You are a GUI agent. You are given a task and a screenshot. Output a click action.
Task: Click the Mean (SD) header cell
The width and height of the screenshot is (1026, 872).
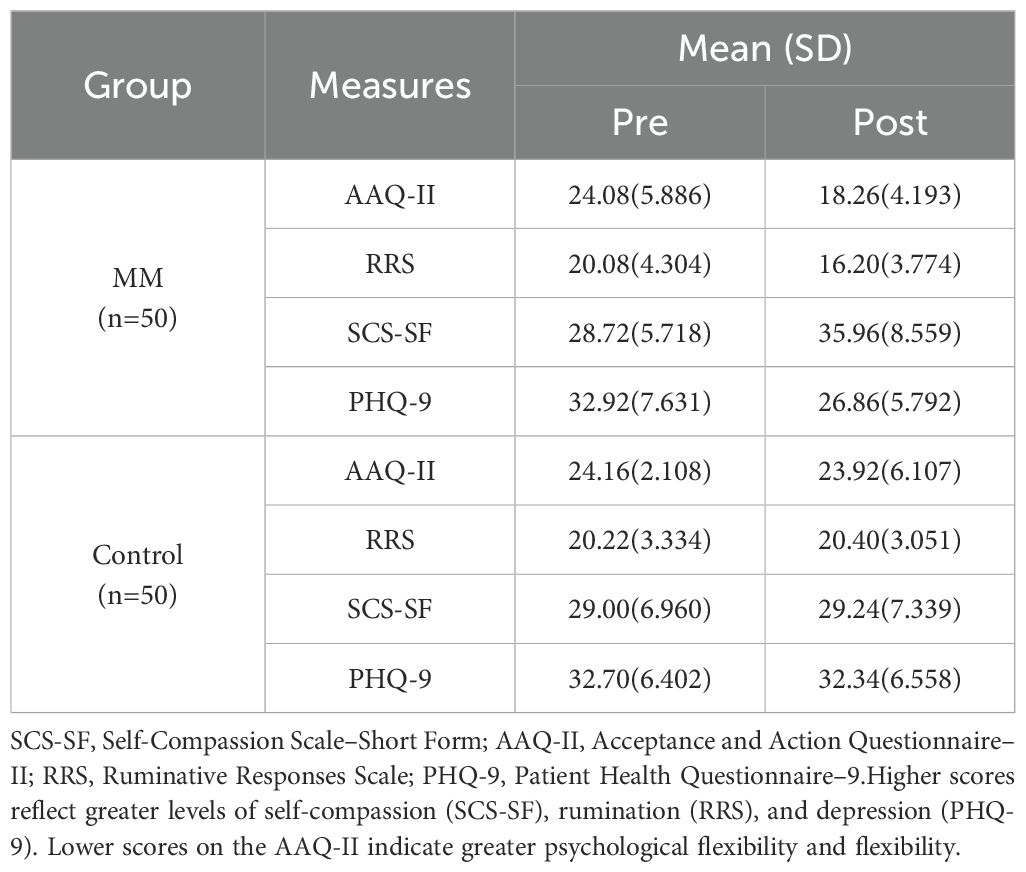766,48
